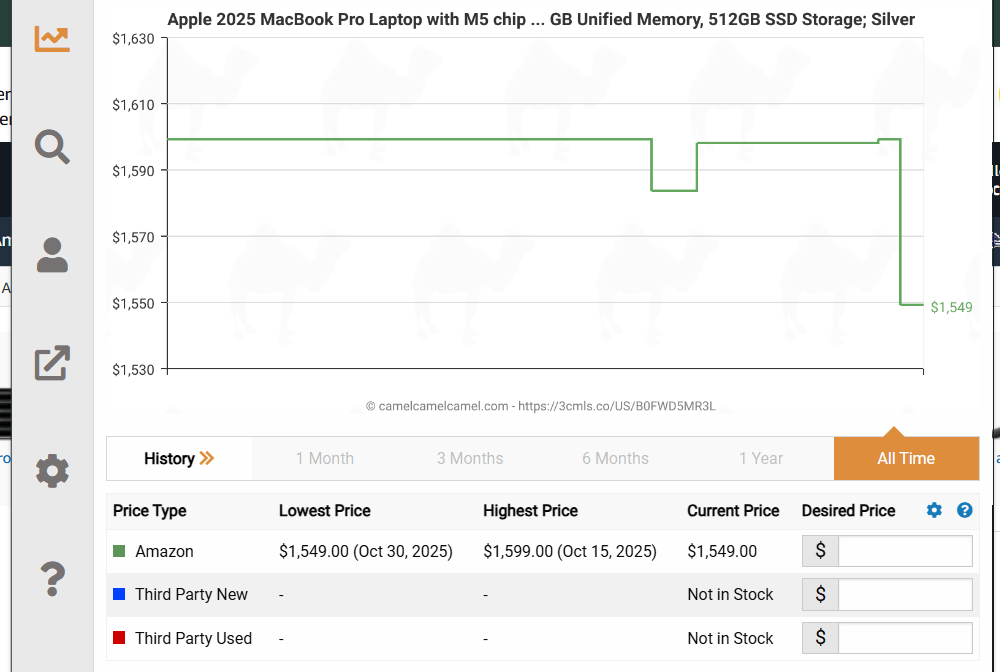
Task: Focus the Third Party New desired price field
Action: 904,595
